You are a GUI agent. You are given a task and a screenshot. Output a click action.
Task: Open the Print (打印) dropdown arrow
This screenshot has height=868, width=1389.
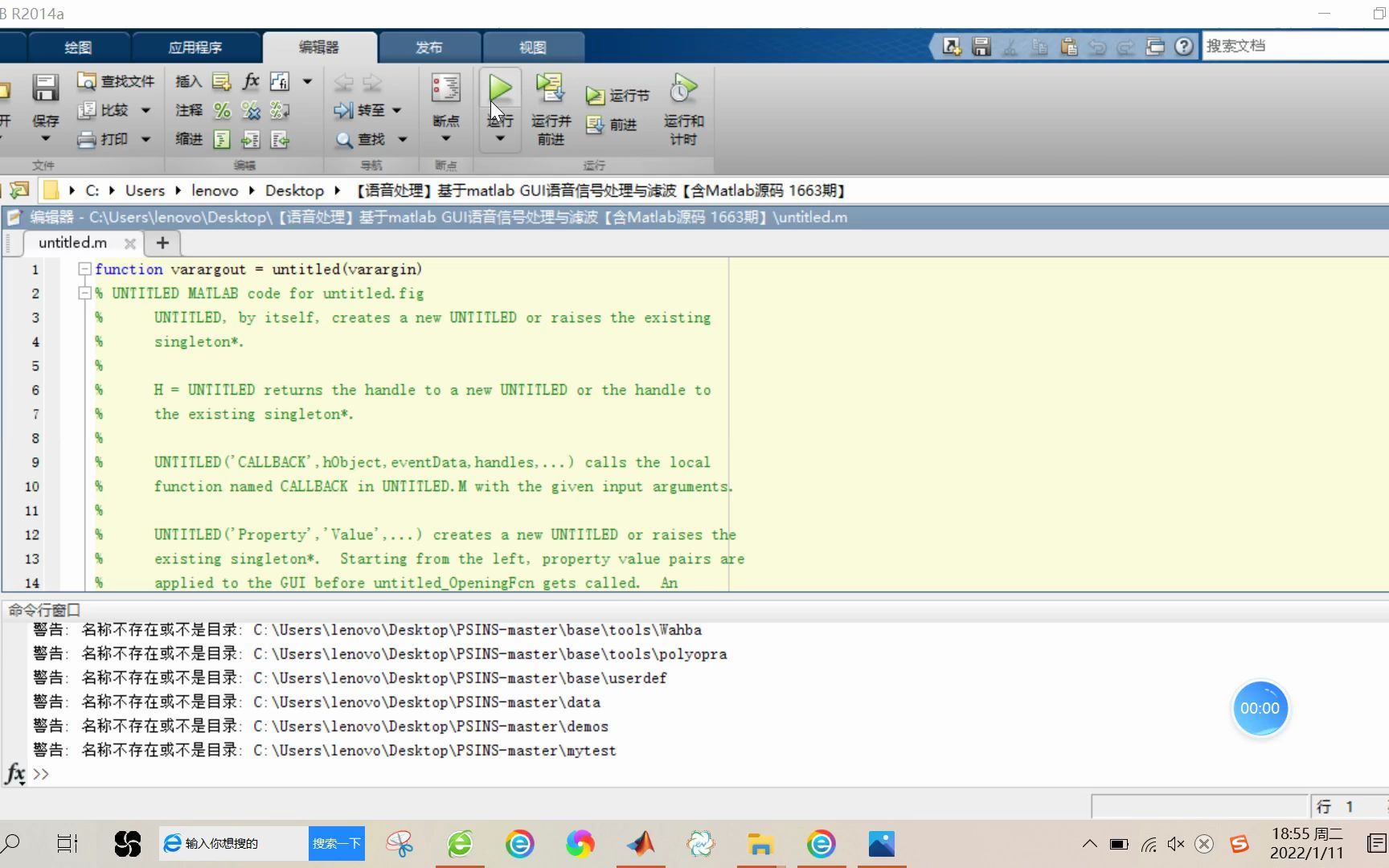tap(146, 139)
